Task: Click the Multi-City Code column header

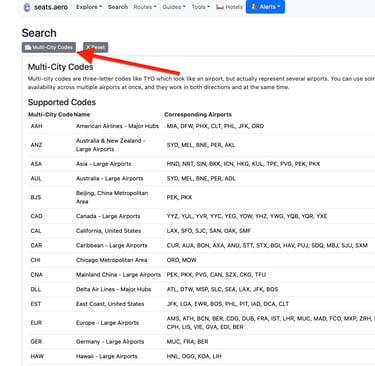Action: (50, 115)
